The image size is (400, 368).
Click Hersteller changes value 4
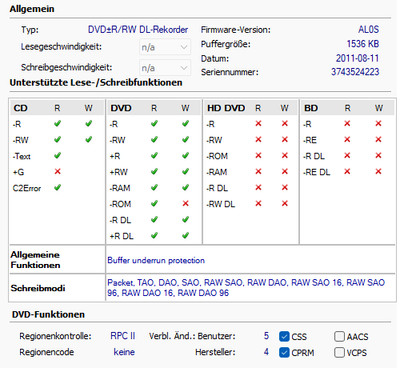coord(266,352)
